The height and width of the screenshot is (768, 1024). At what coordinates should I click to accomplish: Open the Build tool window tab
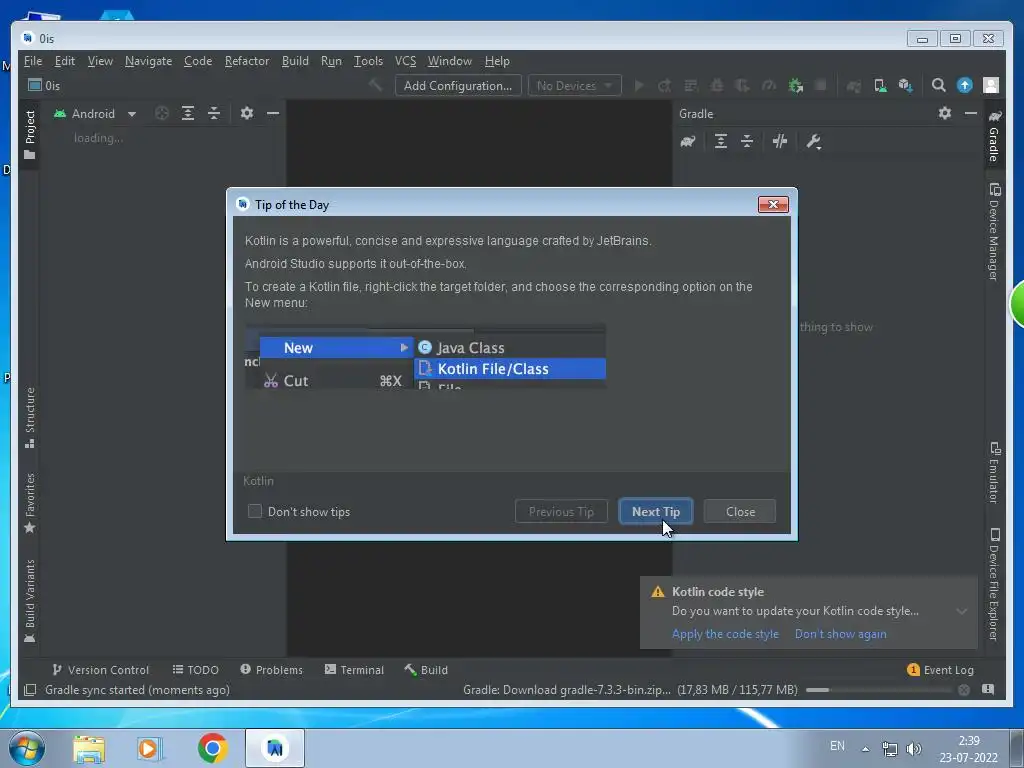click(426, 670)
